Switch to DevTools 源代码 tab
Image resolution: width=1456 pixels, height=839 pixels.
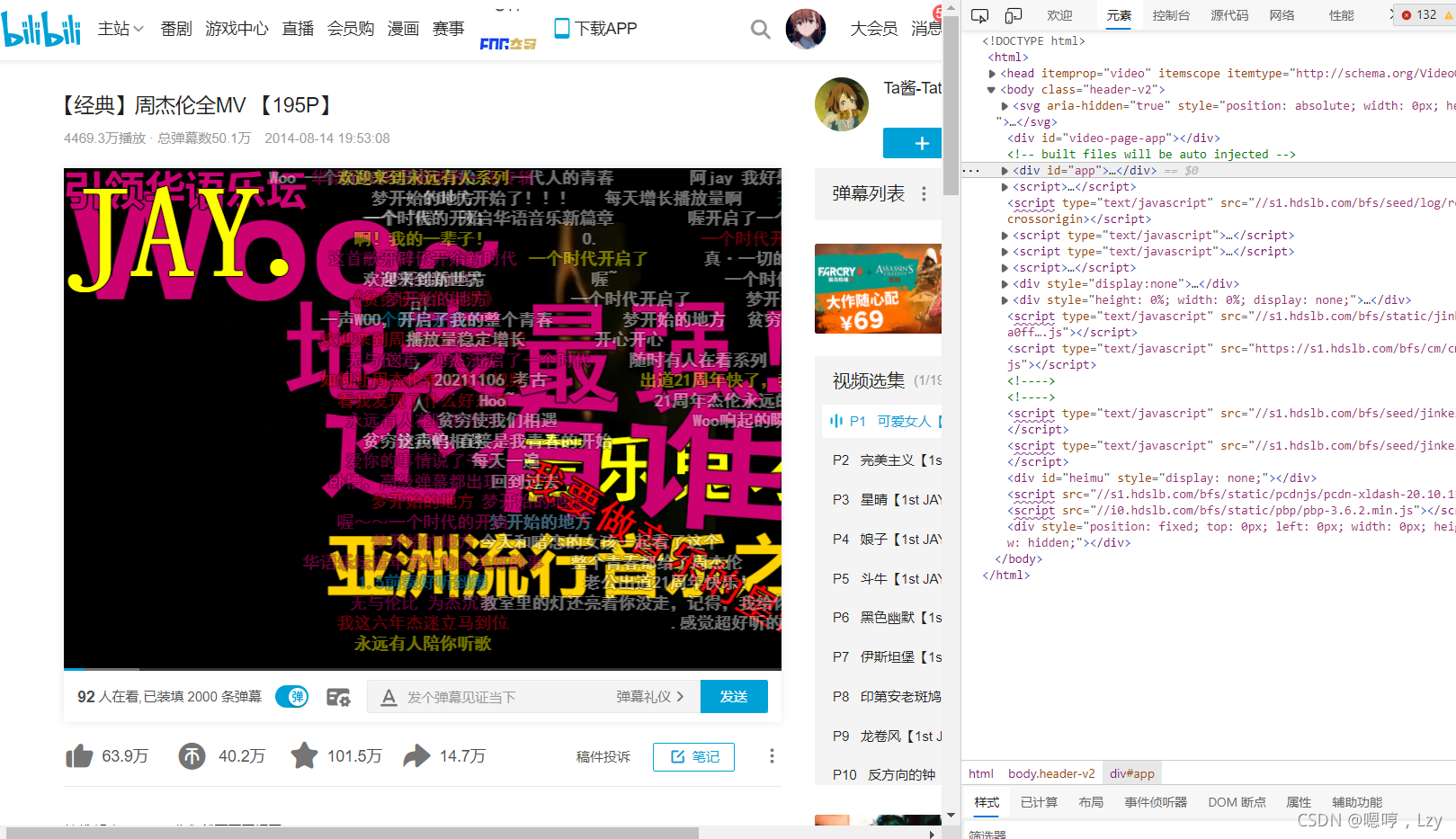pos(1229,15)
